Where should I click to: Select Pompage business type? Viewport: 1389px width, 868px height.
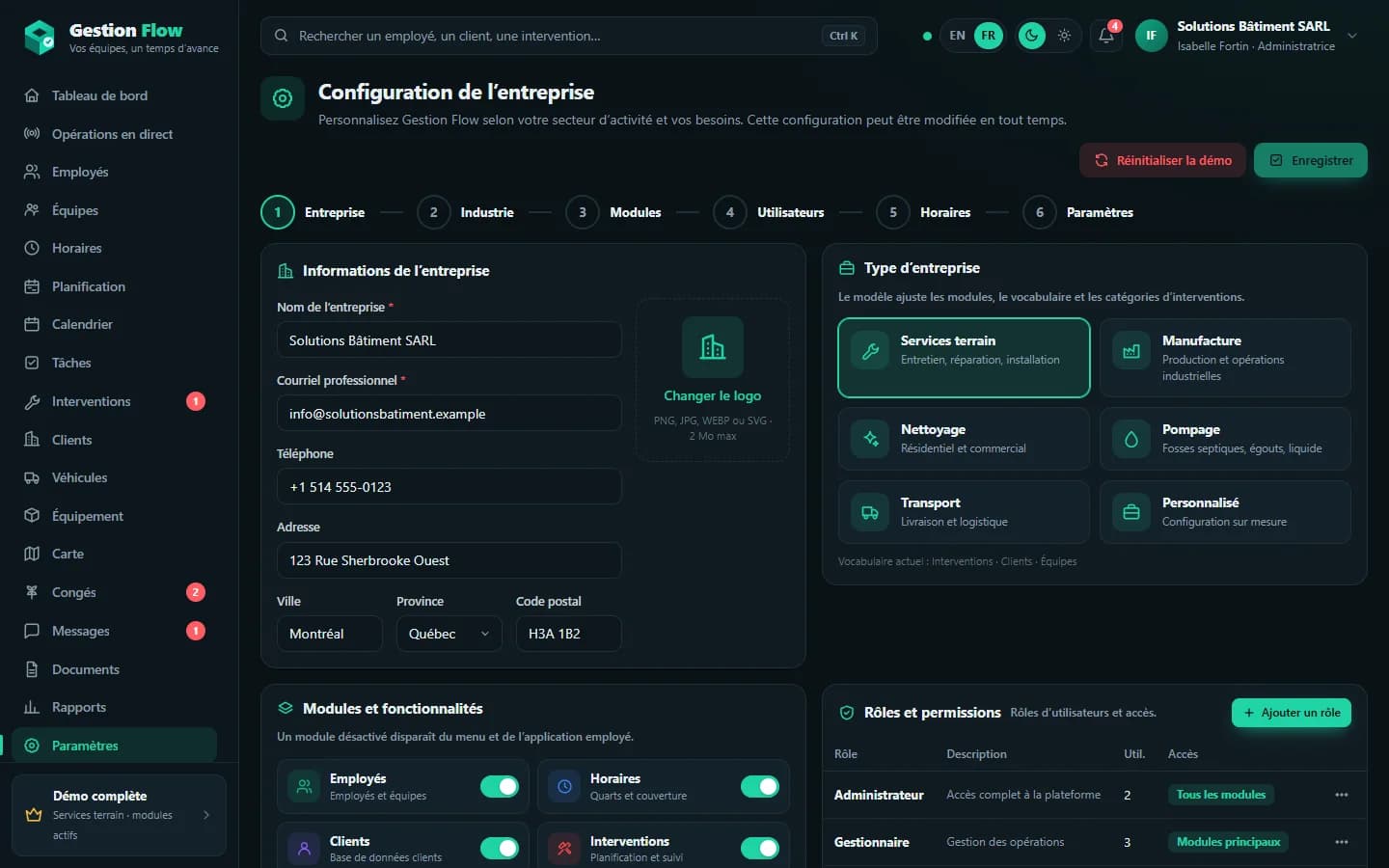point(1225,439)
